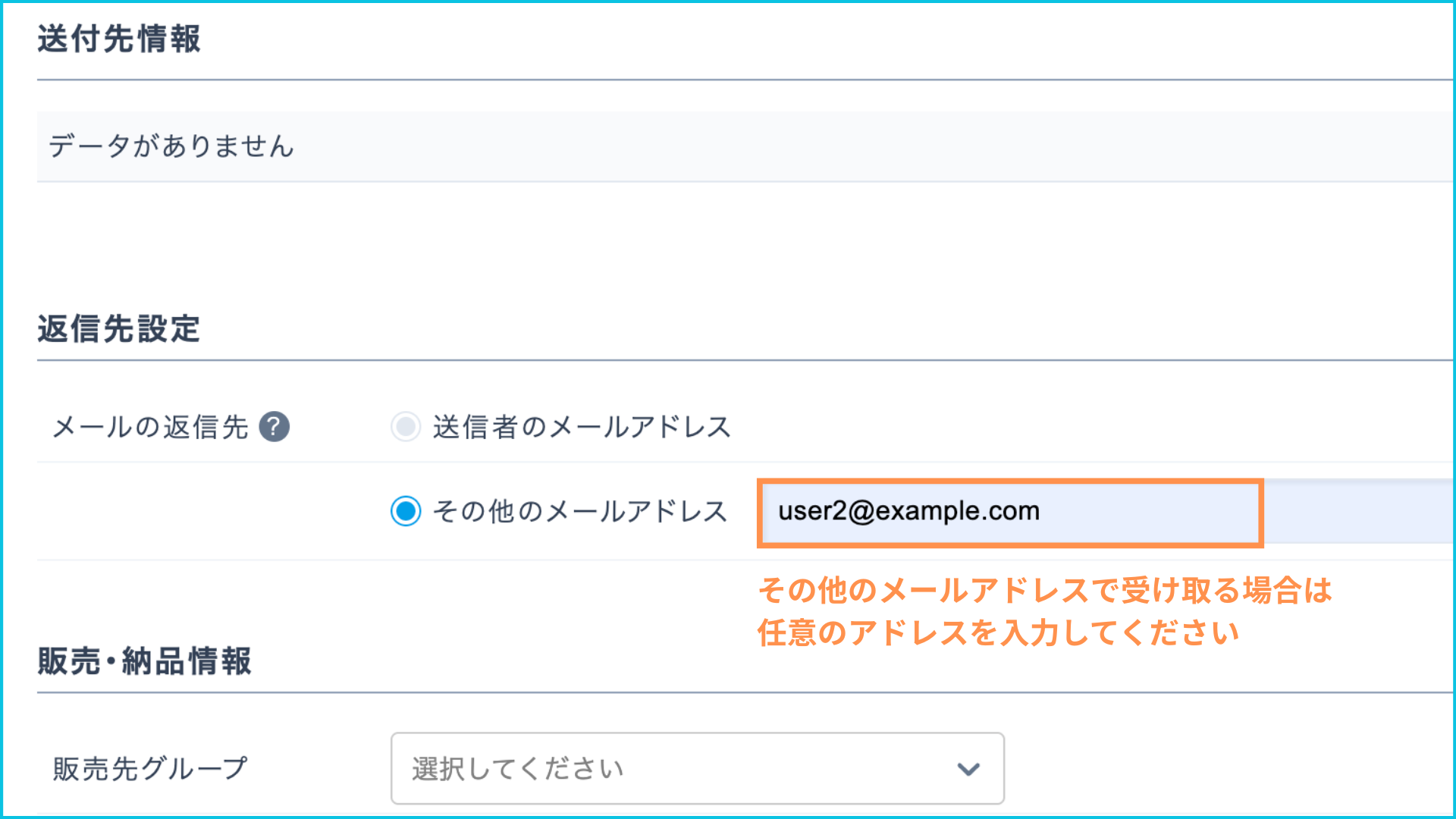Click the 送付先情報 section heading

[x=119, y=39]
